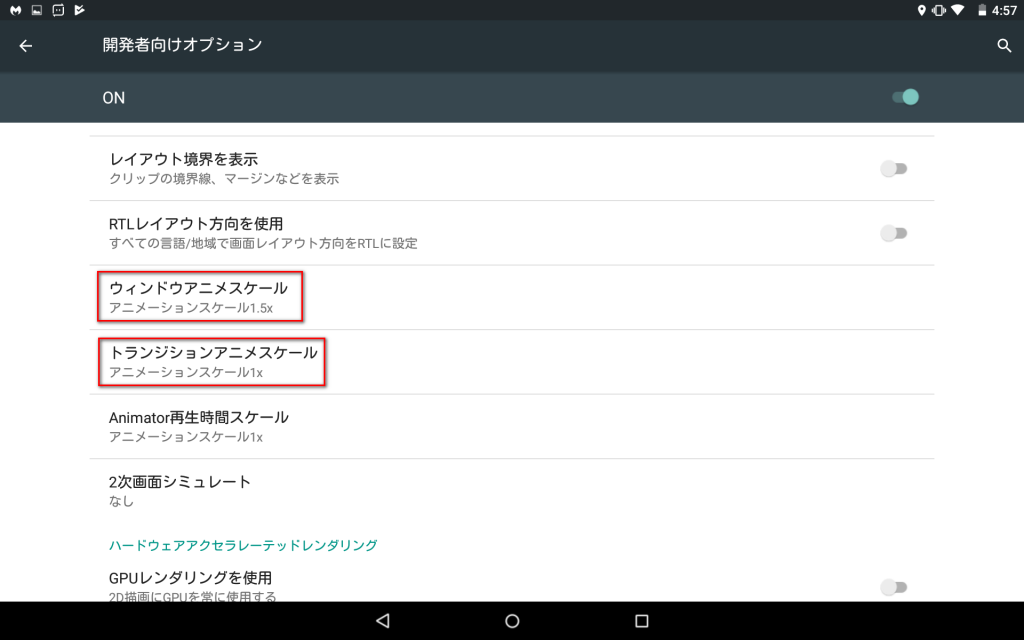
Task: Tap the back arrow in the app bar
Action: click(26, 46)
